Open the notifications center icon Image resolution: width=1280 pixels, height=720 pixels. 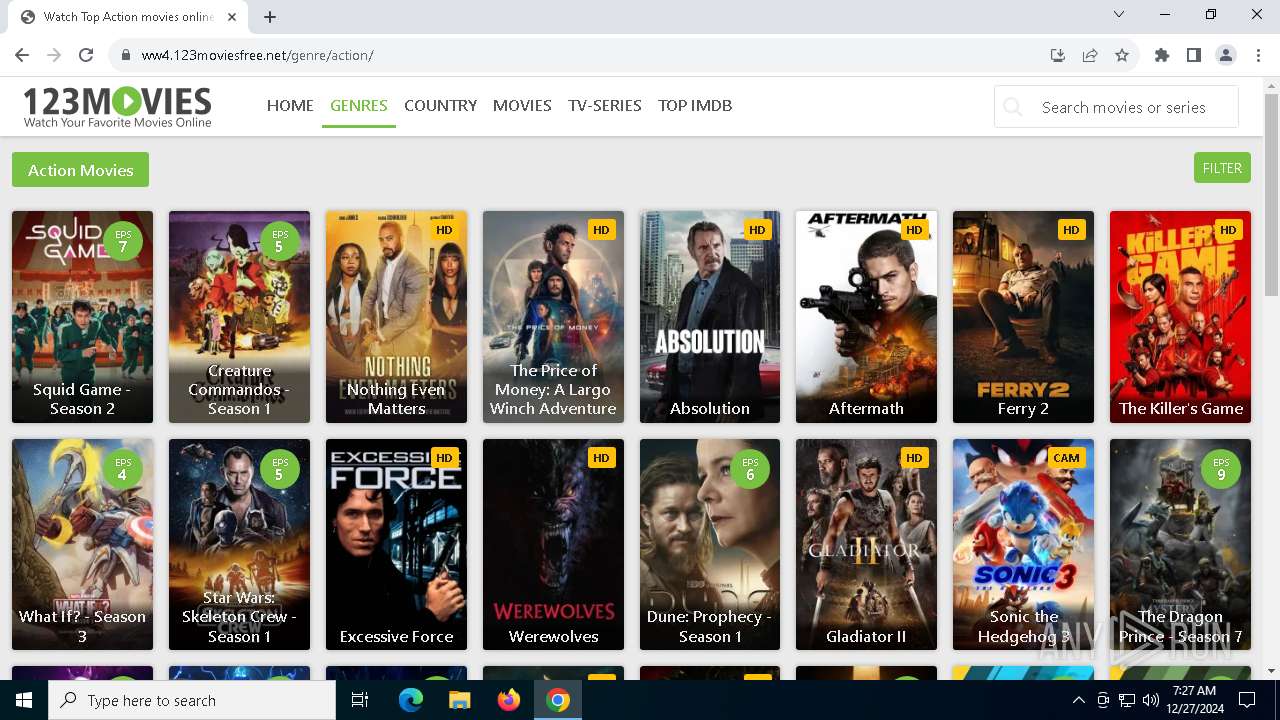click(x=1247, y=700)
